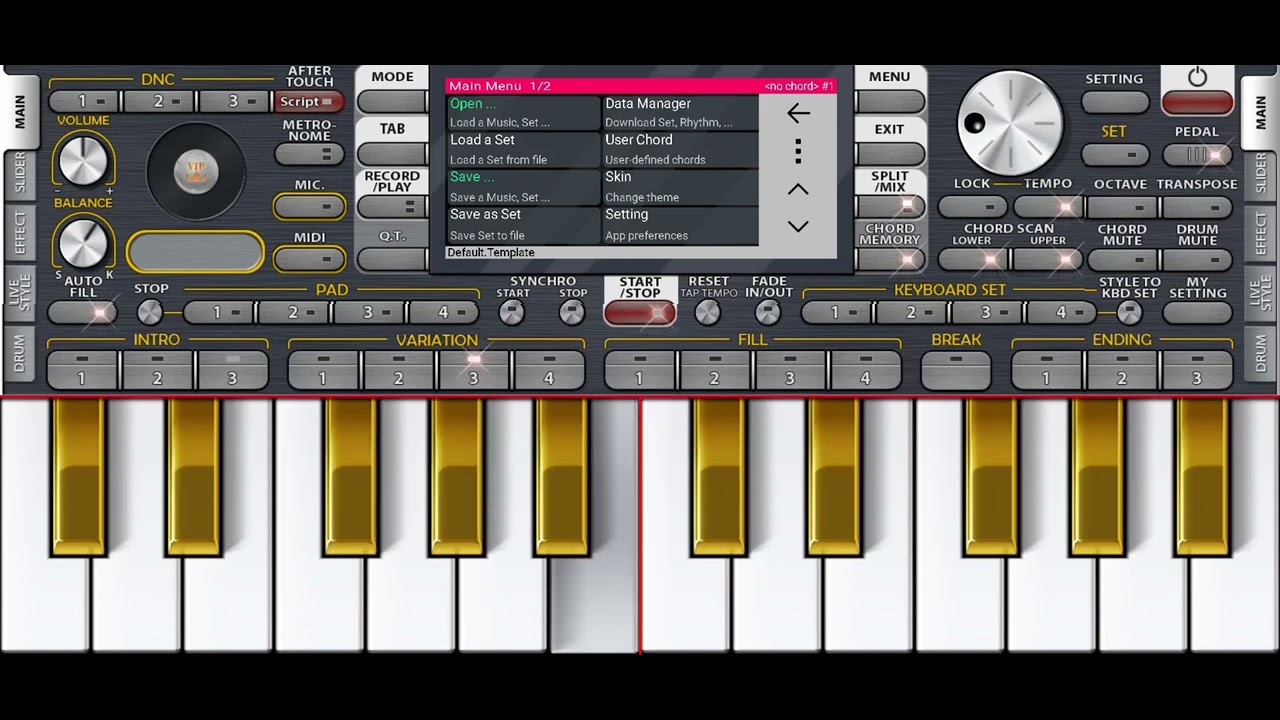Select DNC button 2
This screenshot has width=1280, height=720.
click(158, 102)
